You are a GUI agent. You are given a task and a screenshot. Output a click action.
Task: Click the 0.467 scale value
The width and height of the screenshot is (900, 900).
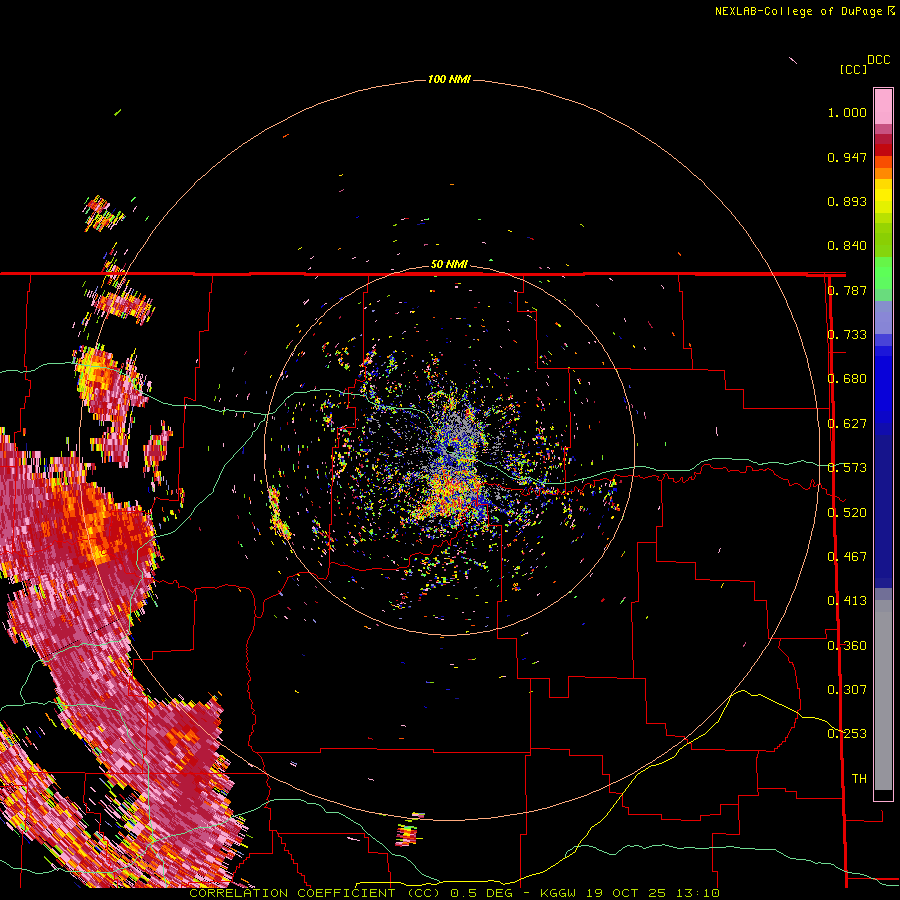[x=847, y=557]
